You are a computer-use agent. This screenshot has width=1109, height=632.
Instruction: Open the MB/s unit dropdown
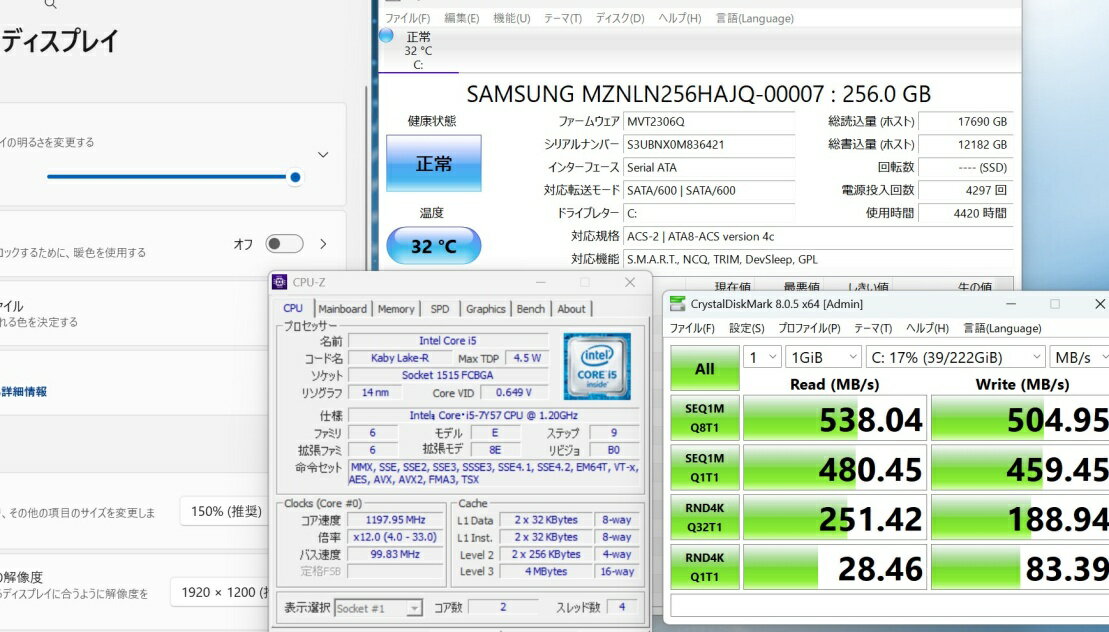[1078, 357]
